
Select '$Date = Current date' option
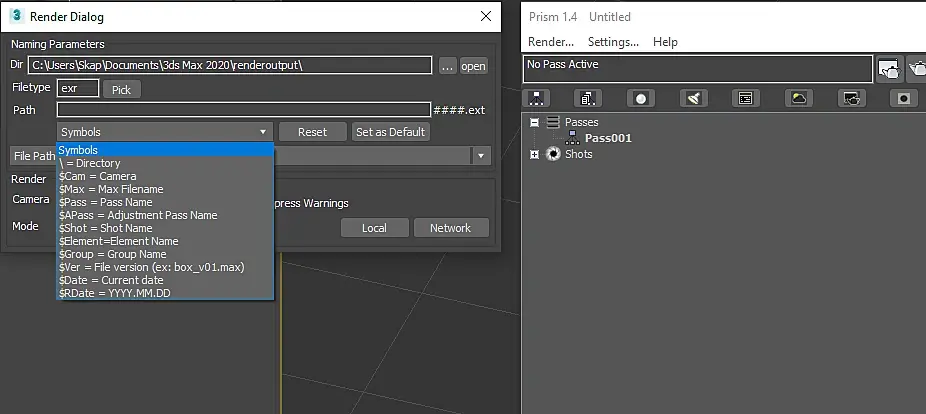165,280
